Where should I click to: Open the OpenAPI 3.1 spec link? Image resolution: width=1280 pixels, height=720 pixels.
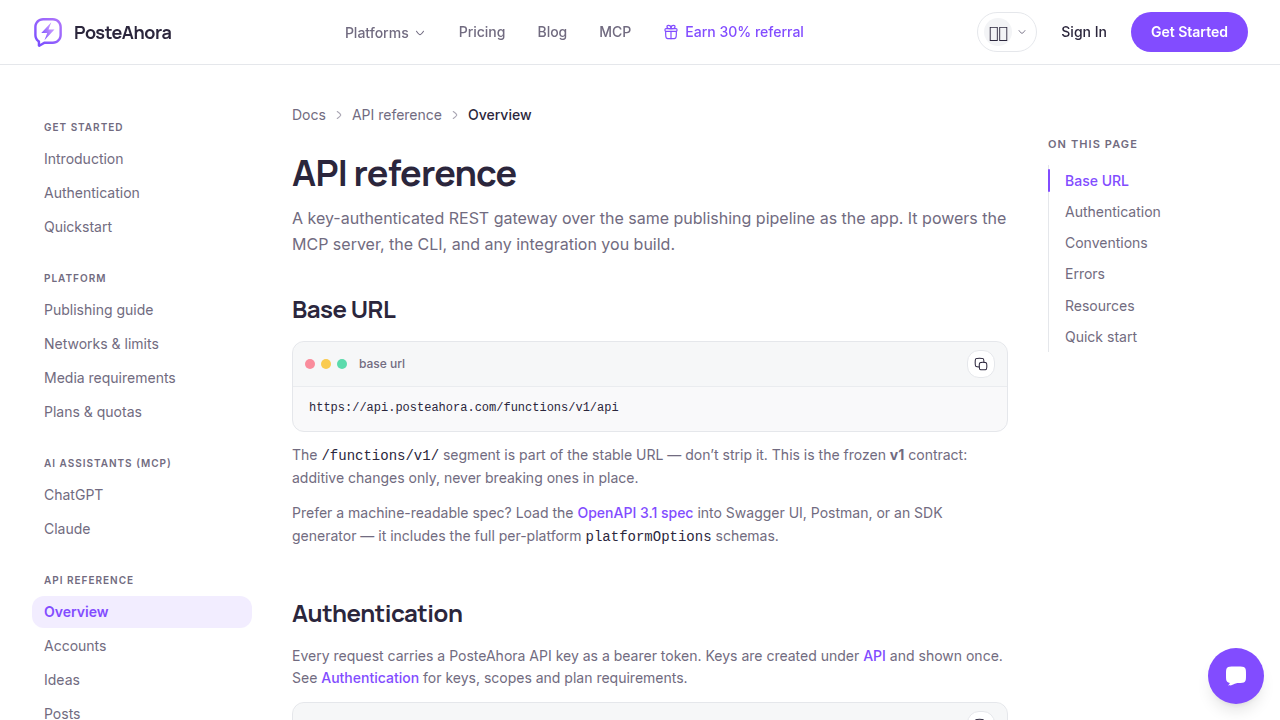[x=635, y=513]
